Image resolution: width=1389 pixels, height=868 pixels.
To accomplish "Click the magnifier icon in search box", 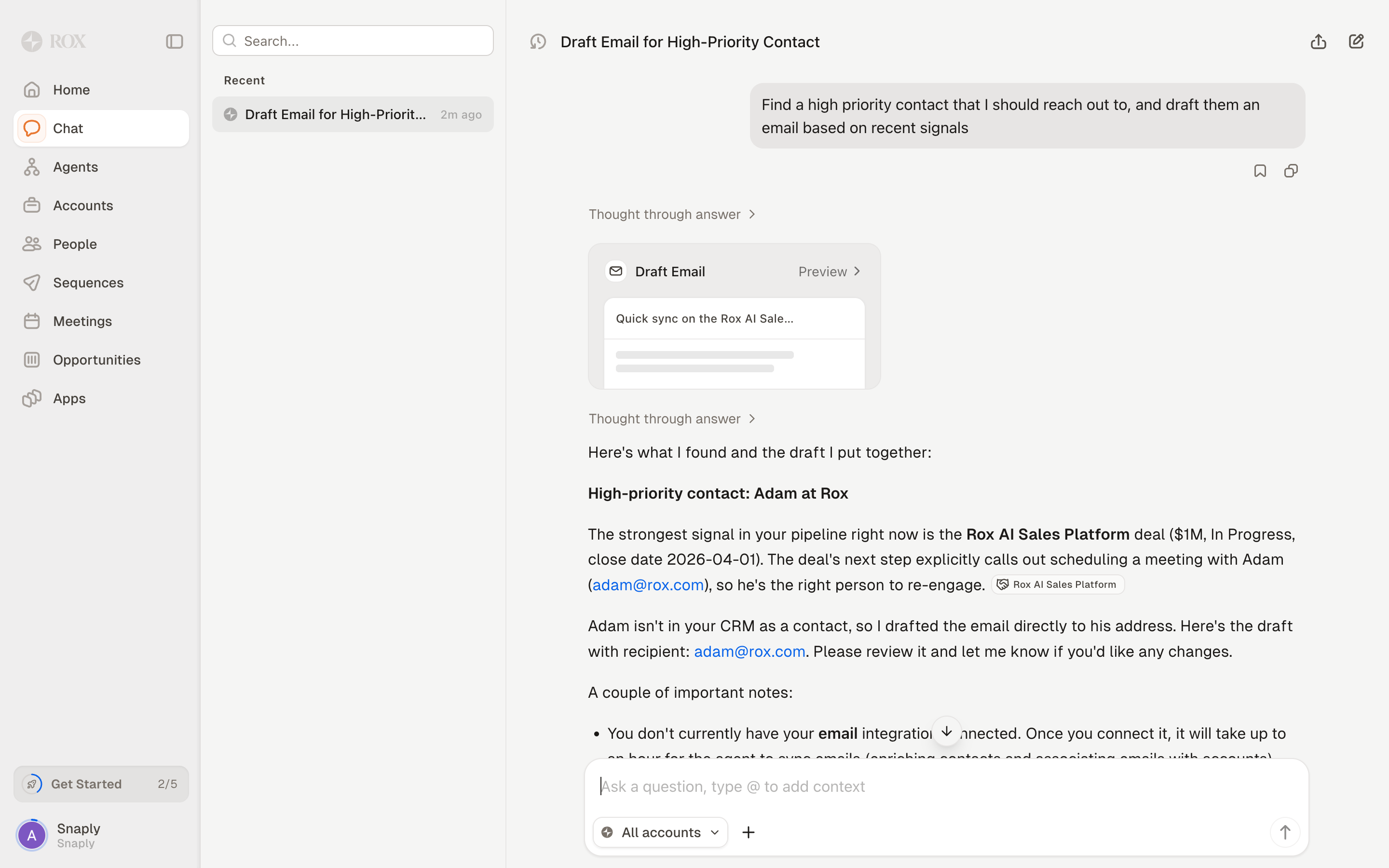I will point(230,41).
